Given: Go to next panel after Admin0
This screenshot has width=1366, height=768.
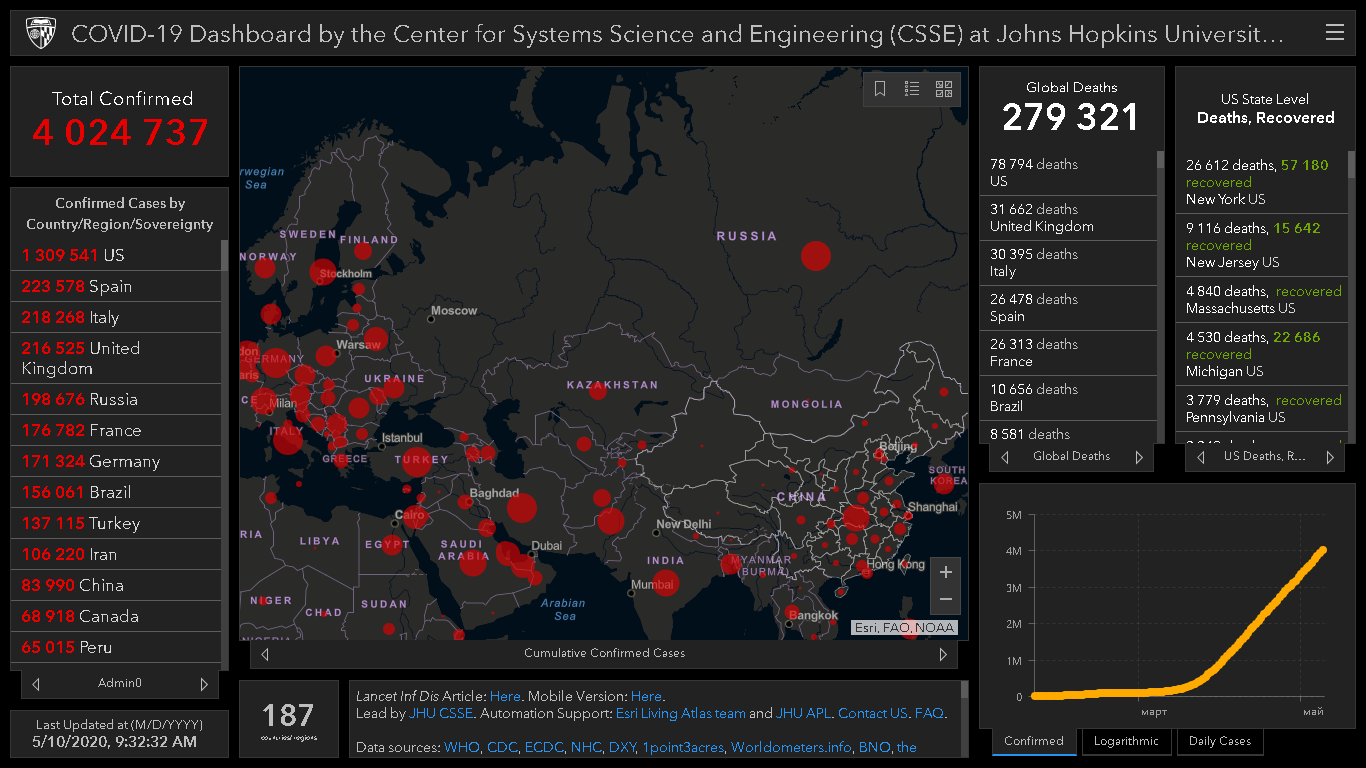Looking at the screenshot, I should tap(204, 684).
